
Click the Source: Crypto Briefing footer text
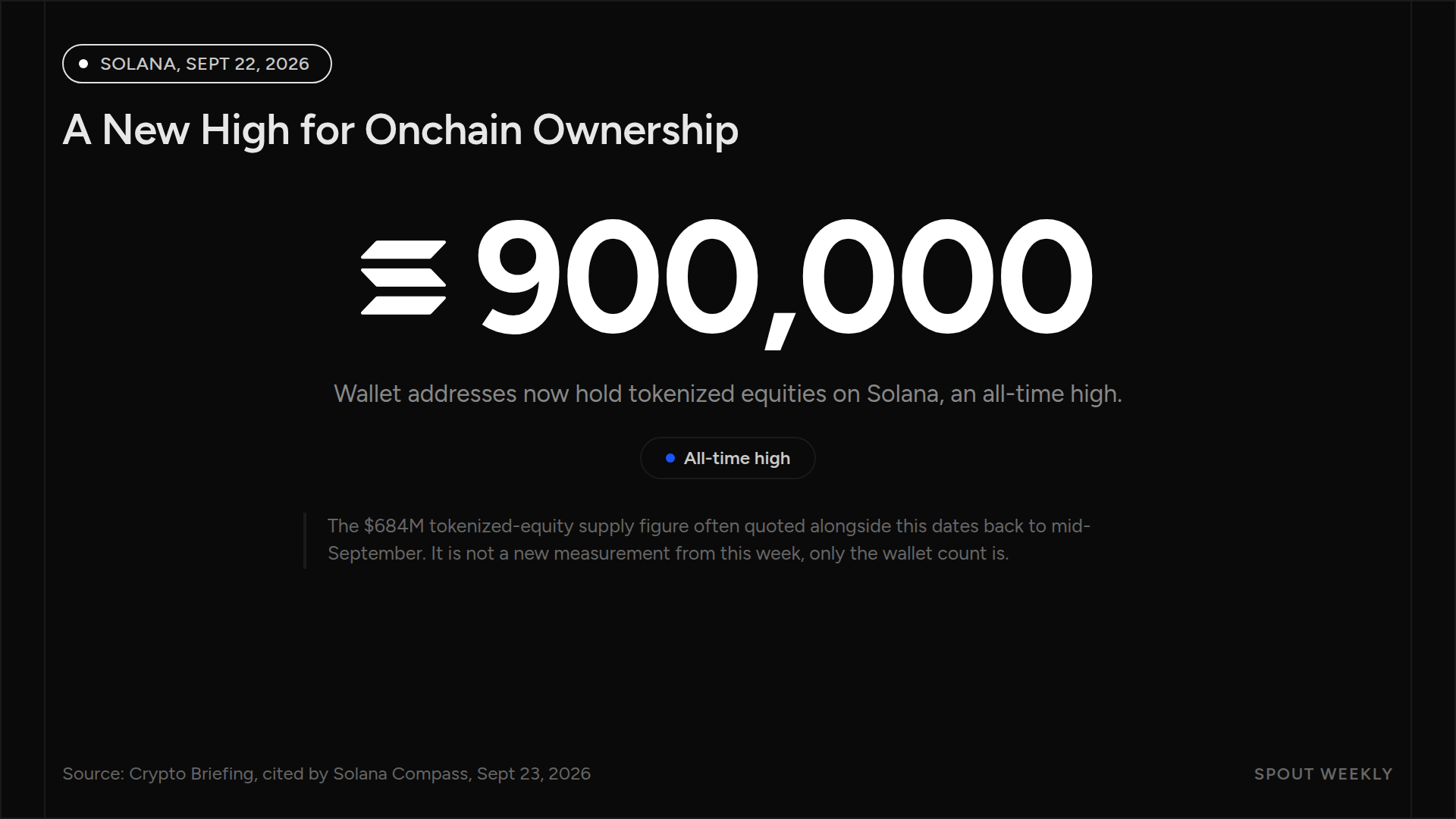click(x=326, y=773)
